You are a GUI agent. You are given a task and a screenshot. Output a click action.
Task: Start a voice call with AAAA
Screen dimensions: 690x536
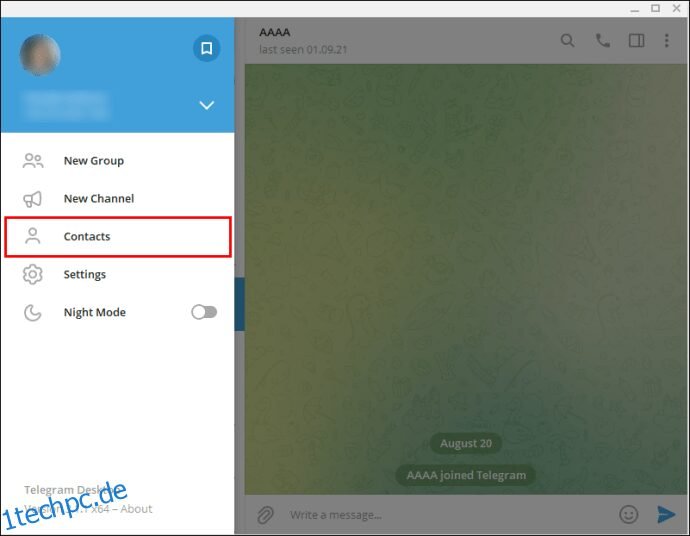[602, 40]
